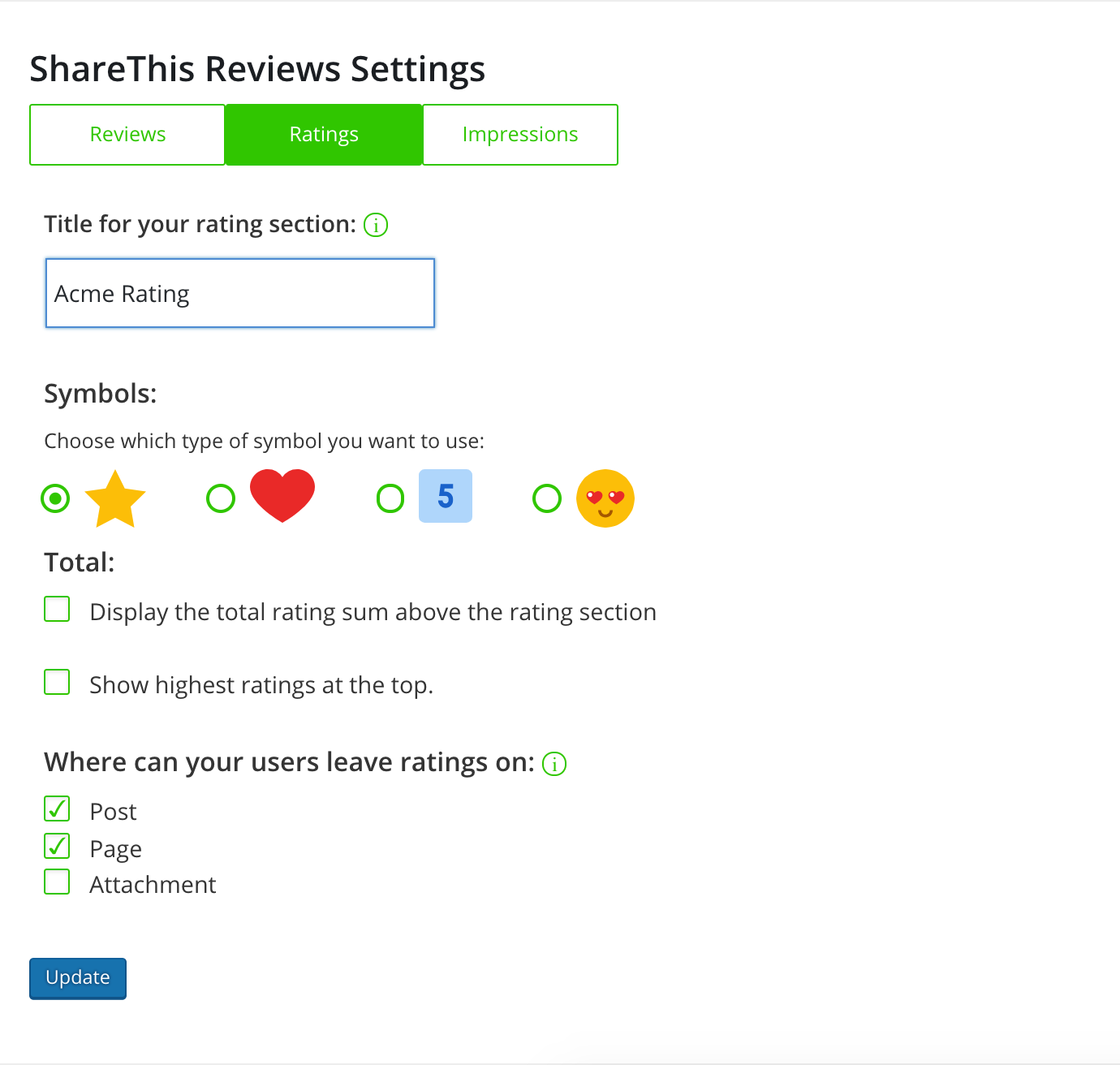The height and width of the screenshot is (1065, 1120).
Task: Focus the rating section title field
Action: click(x=240, y=293)
